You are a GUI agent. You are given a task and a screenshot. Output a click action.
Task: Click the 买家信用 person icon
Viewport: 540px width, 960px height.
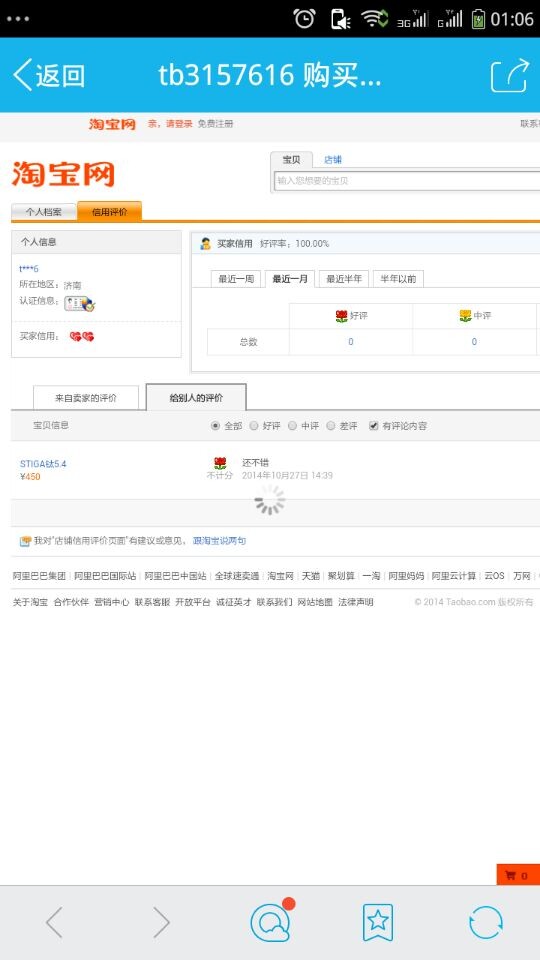click(x=206, y=244)
